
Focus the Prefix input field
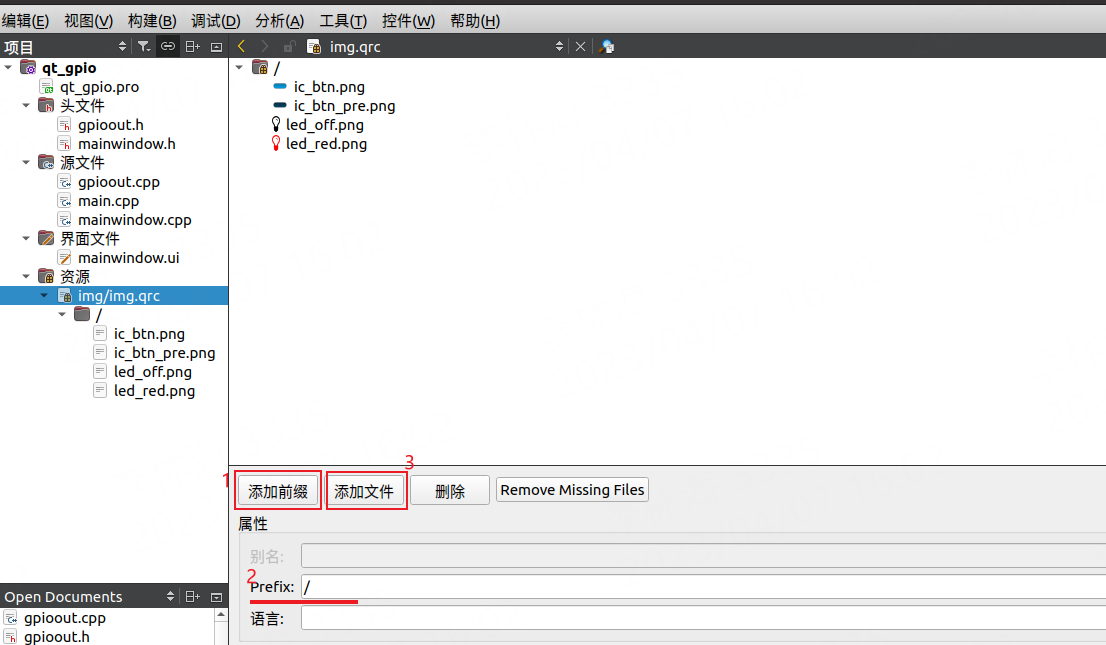pos(703,586)
